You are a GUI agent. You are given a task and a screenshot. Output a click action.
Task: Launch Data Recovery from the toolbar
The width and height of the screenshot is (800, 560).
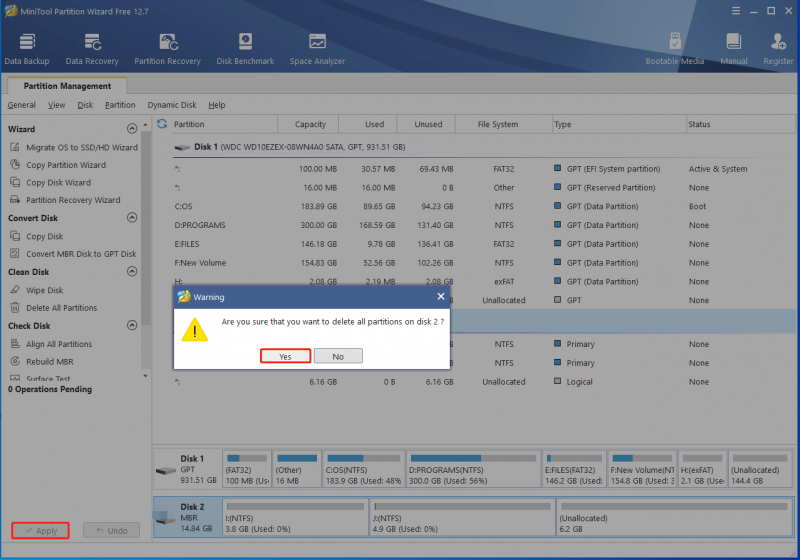click(92, 49)
